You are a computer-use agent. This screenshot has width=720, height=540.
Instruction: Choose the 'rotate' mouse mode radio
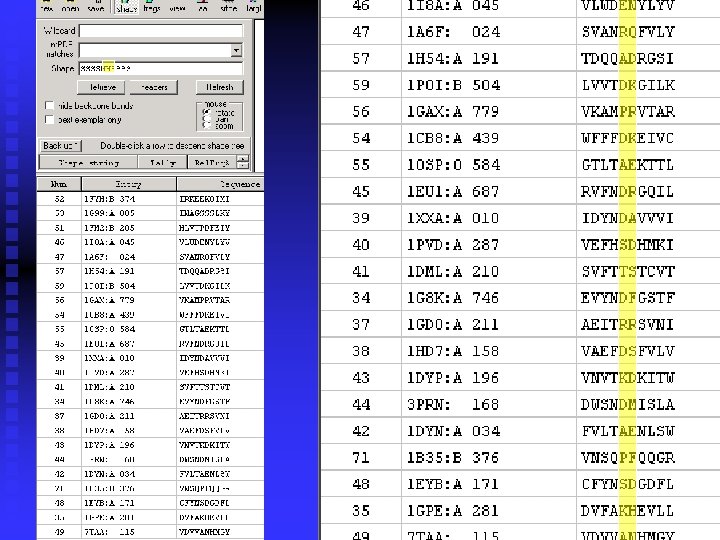coord(207,112)
